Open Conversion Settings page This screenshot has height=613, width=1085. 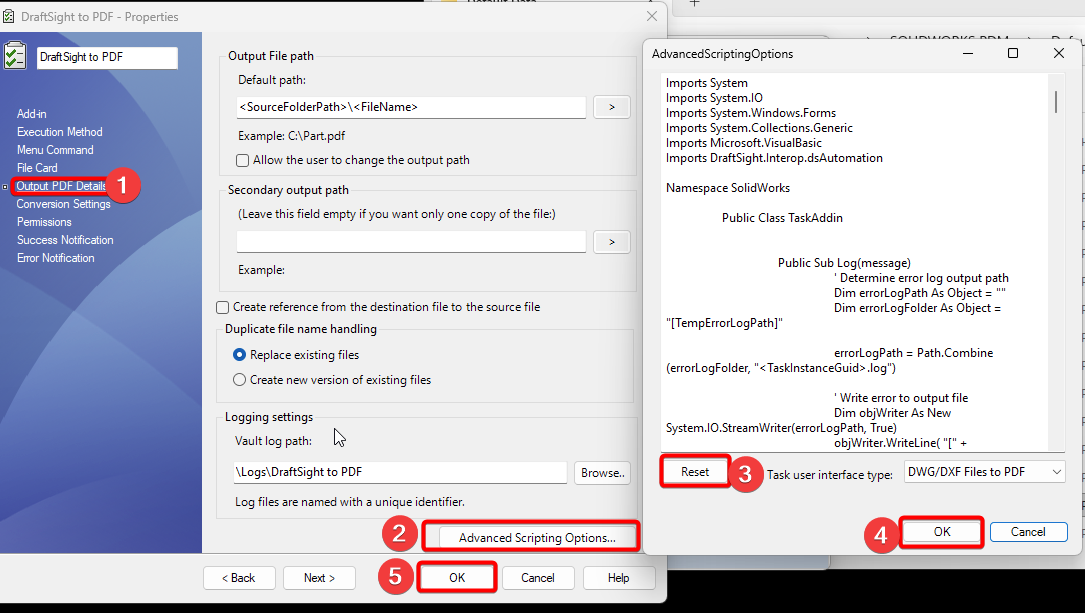coord(64,203)
